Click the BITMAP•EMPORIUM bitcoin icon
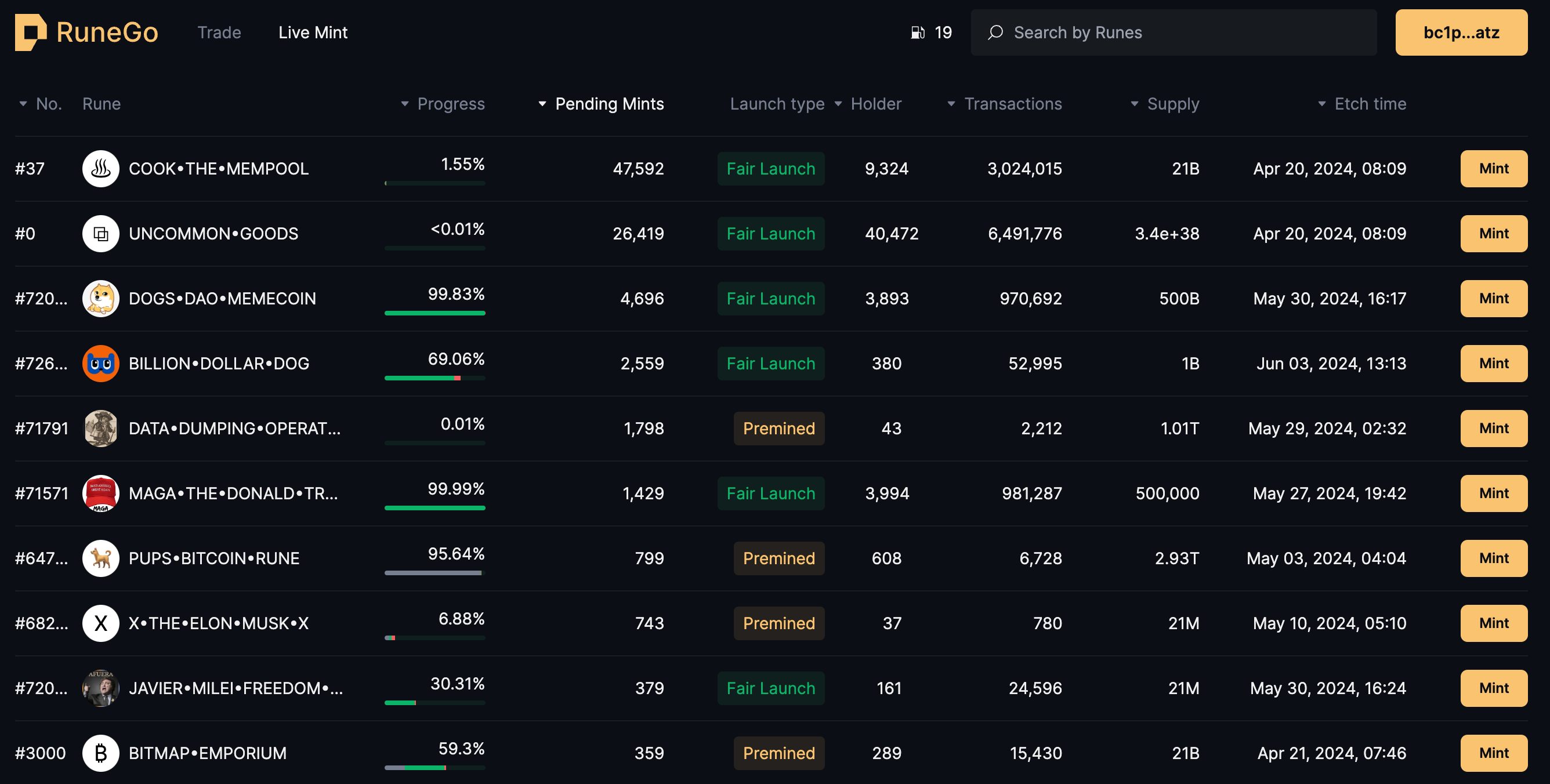 click(100, 753)
